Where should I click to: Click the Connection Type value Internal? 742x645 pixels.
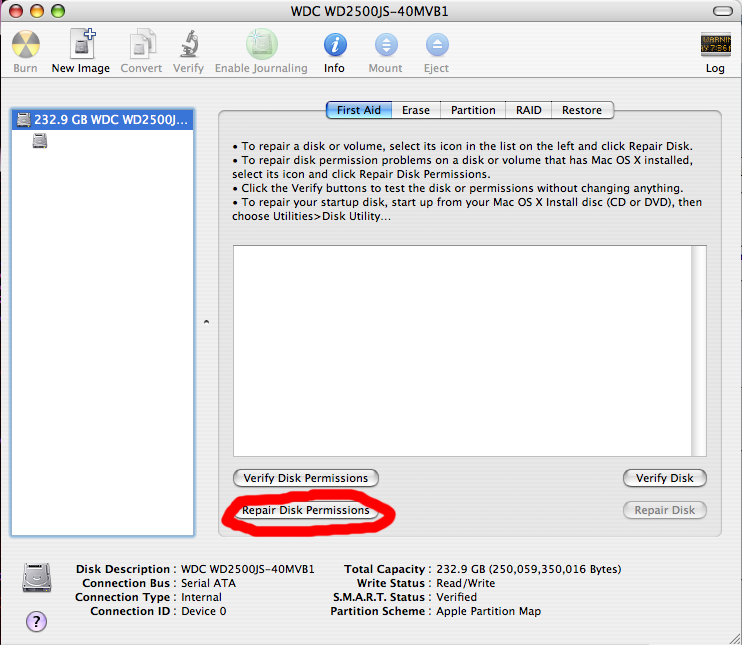click(x=202, y=597)
